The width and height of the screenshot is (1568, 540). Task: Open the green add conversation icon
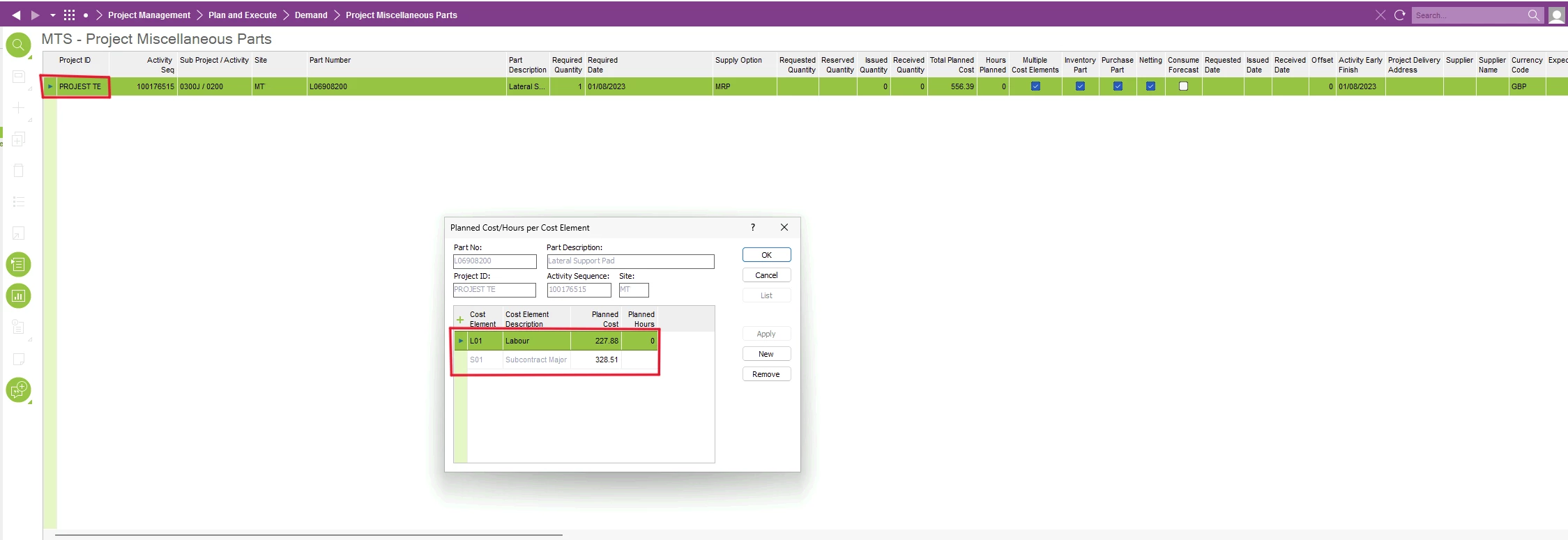19,390
